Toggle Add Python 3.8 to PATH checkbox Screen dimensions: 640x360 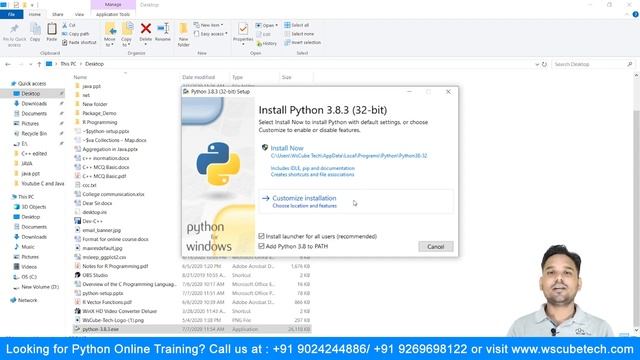[x=261, y=246]
